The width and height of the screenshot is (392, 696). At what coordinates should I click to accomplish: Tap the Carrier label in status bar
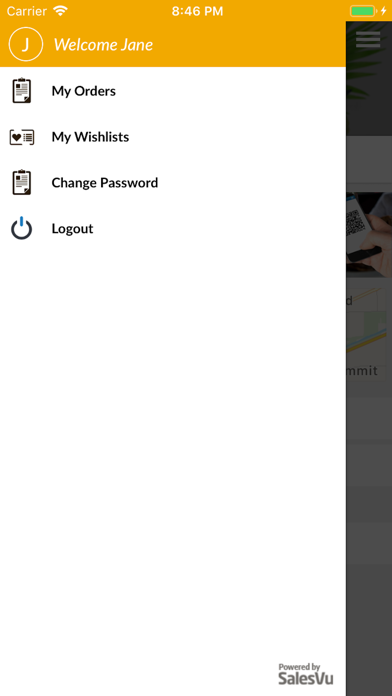pyautogui.click(x=27, y=11)
